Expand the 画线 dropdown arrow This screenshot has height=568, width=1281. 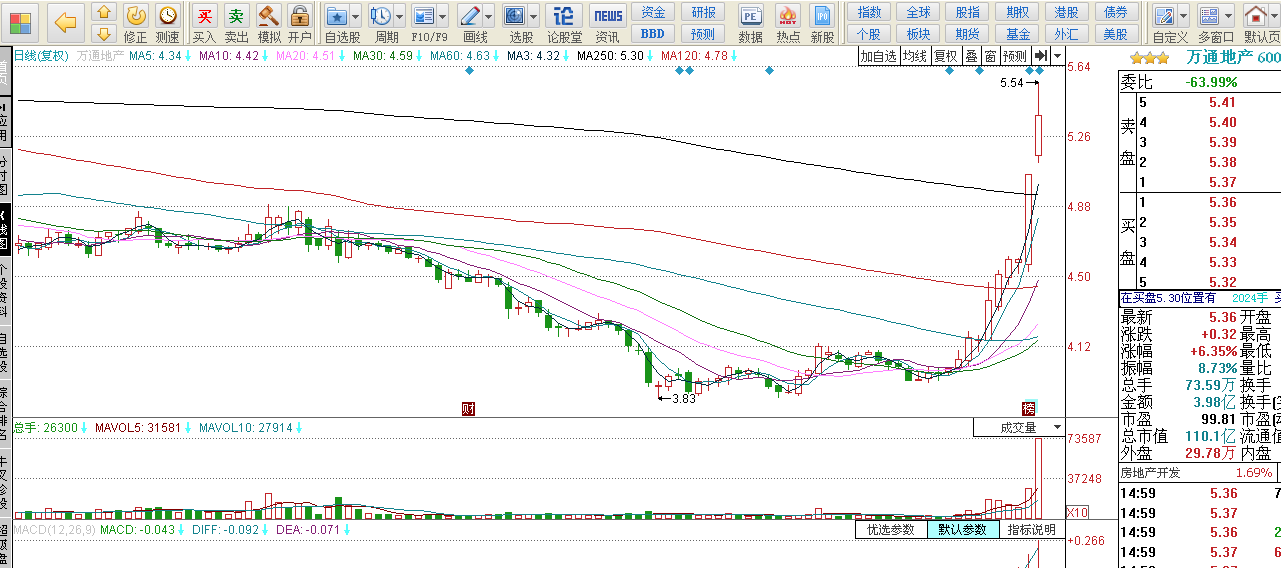[x=489, y=17]
